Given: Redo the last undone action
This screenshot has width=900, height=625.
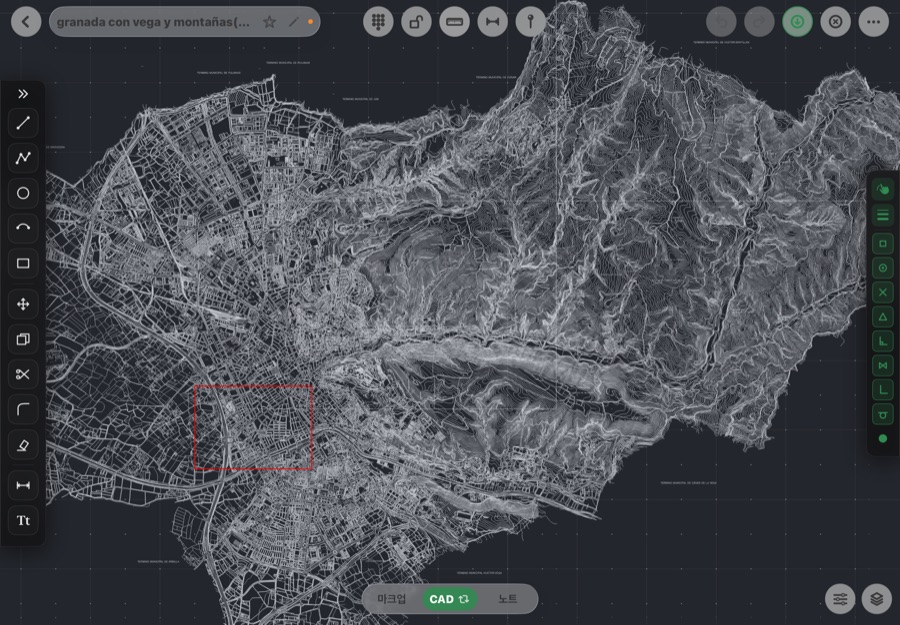Looking at the screenshot, I should click(x=759, y=22).
